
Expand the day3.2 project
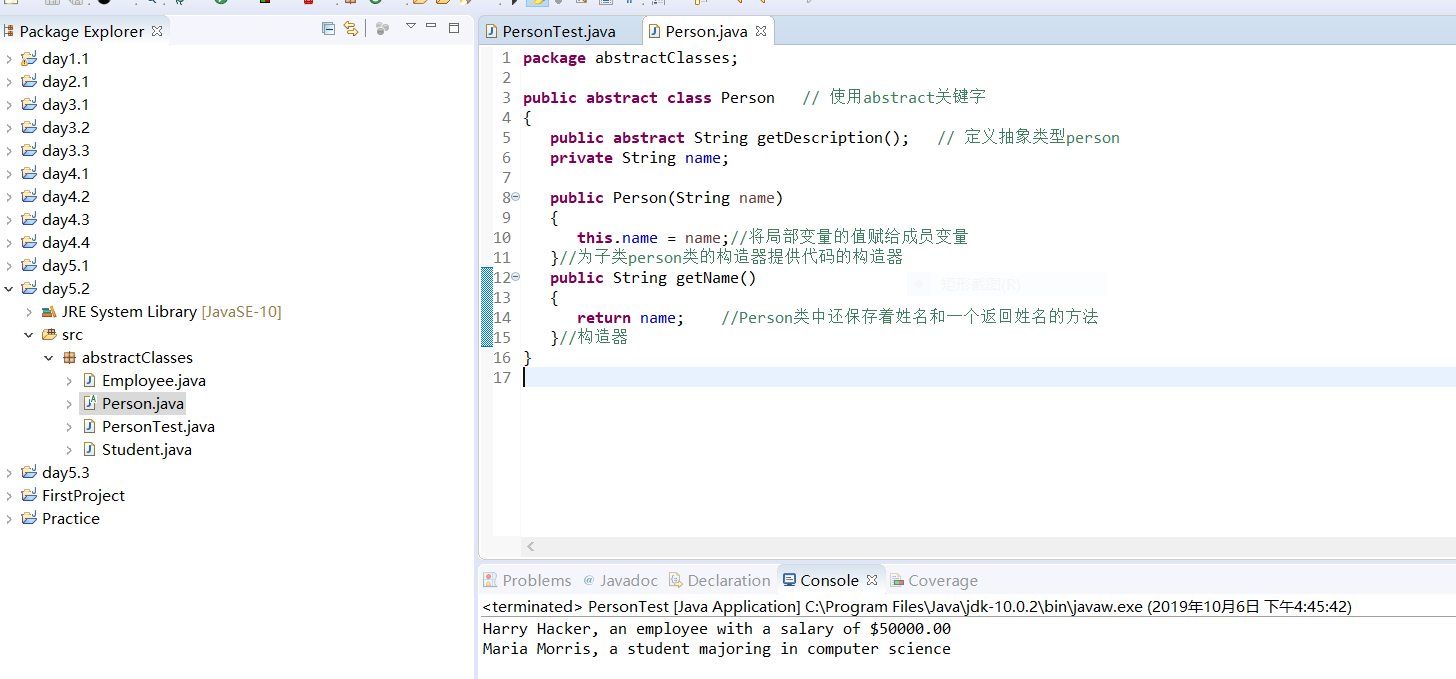[9, 128]
